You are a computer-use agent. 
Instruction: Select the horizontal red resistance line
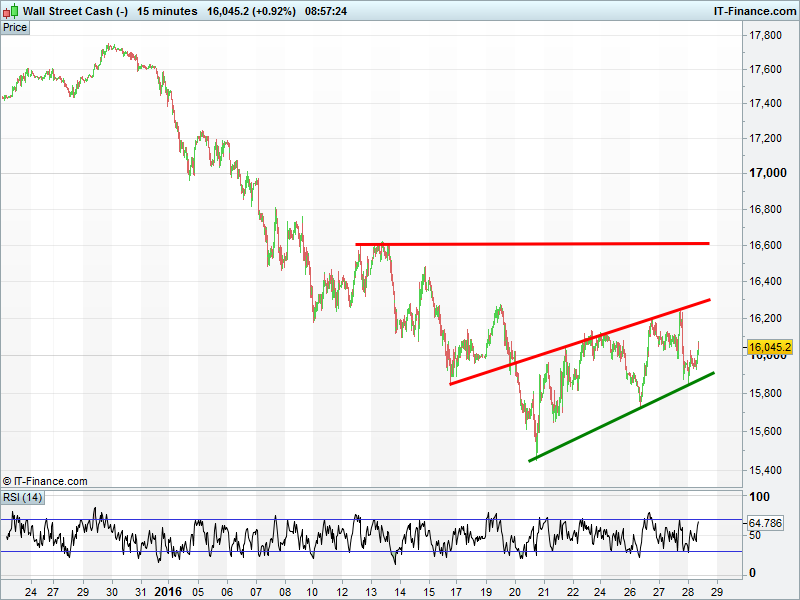(530, 243)
